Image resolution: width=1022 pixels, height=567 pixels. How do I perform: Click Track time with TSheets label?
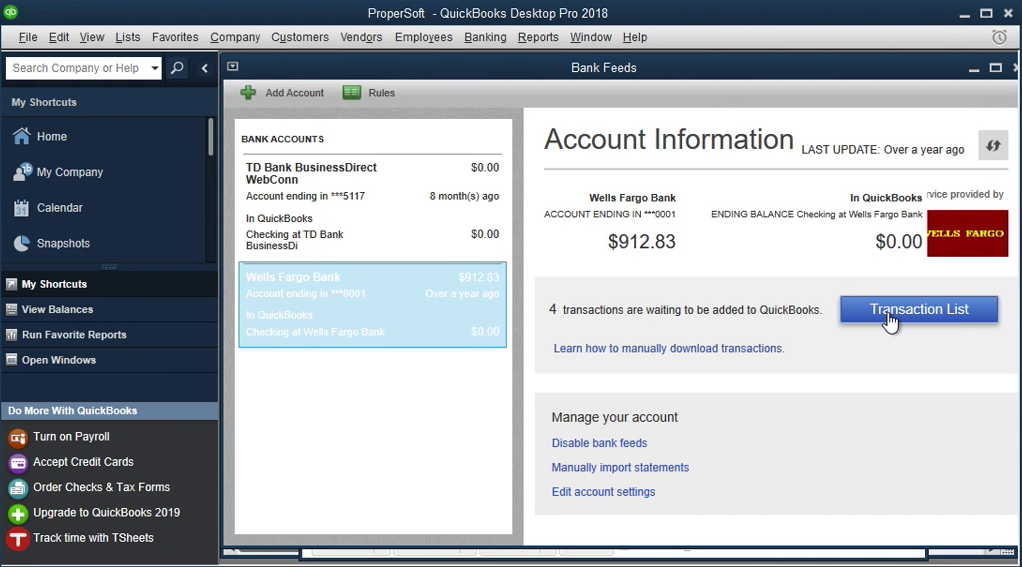tap(93, 538)
